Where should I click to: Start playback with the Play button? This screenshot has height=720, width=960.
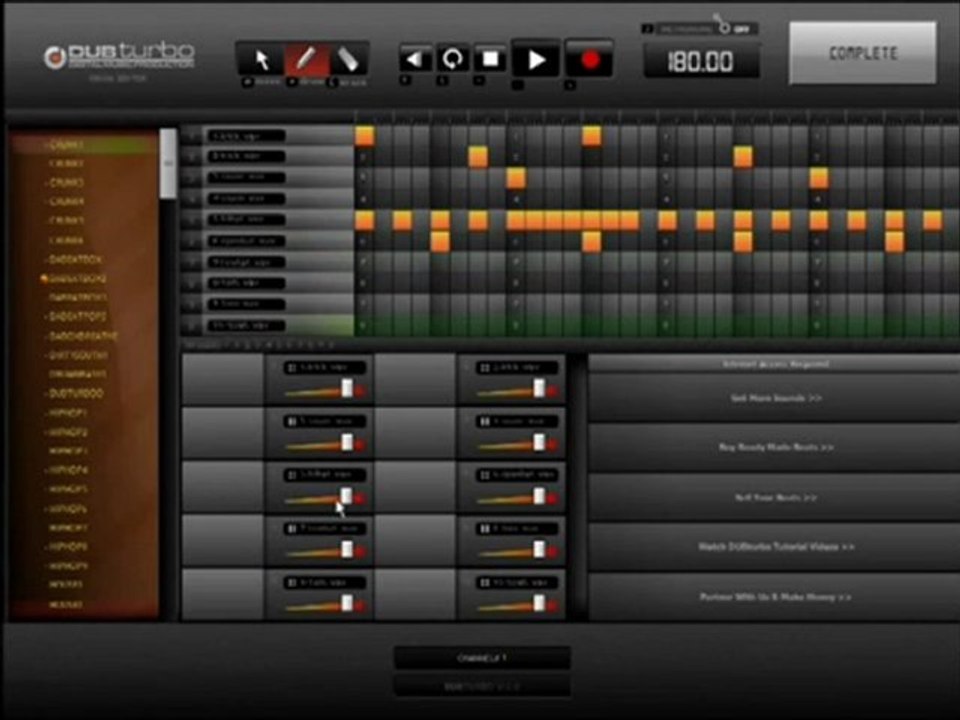536,59
